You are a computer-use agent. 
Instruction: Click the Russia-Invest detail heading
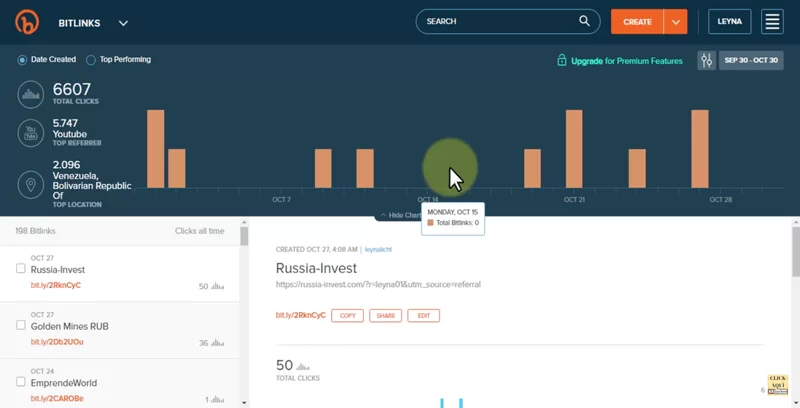pos(316,268)
